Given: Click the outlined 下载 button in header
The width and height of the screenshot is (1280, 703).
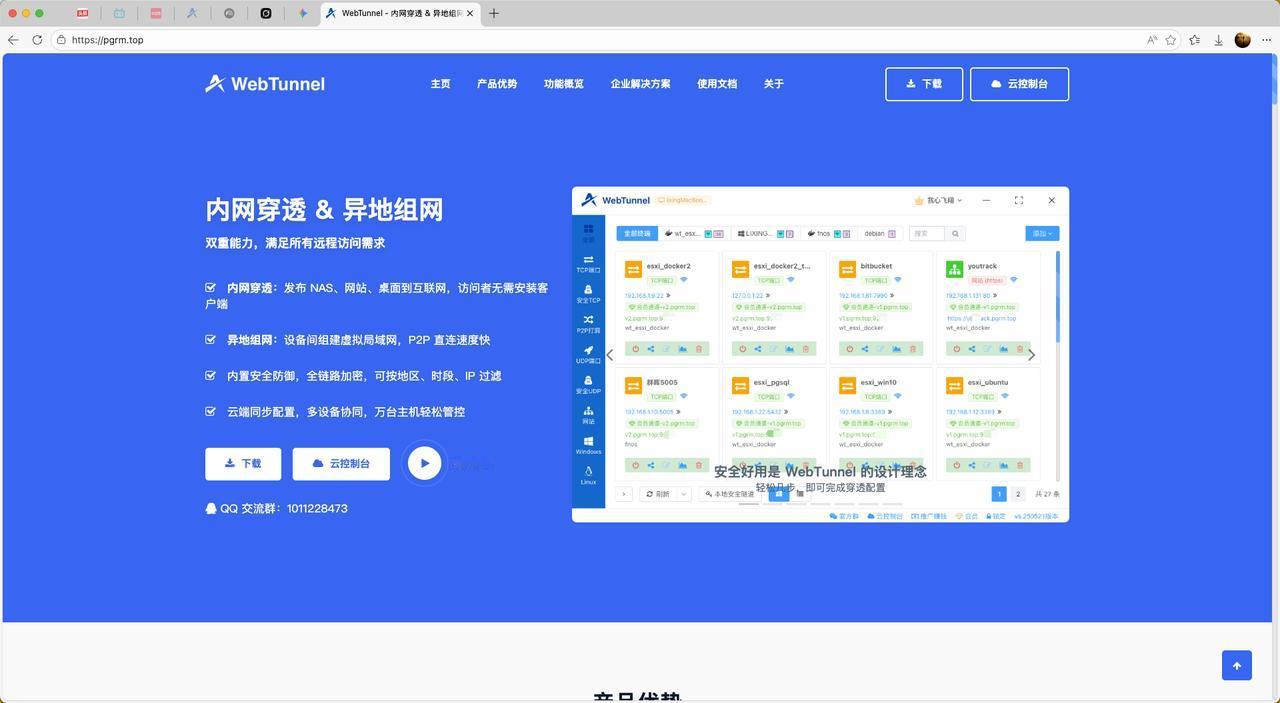Looking at the screenshot, I should tap(924, 84).
